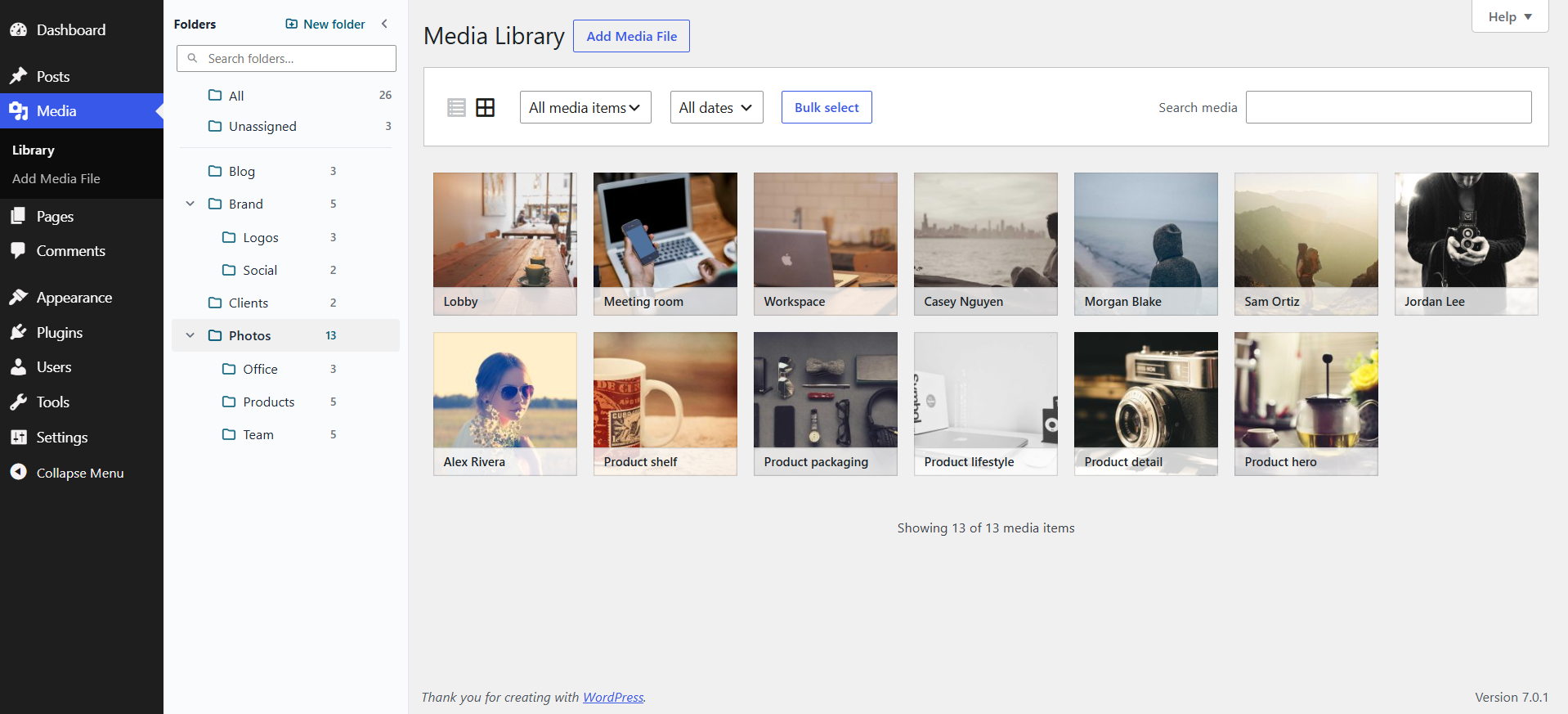Open the Plugins menu

point(82,332)
